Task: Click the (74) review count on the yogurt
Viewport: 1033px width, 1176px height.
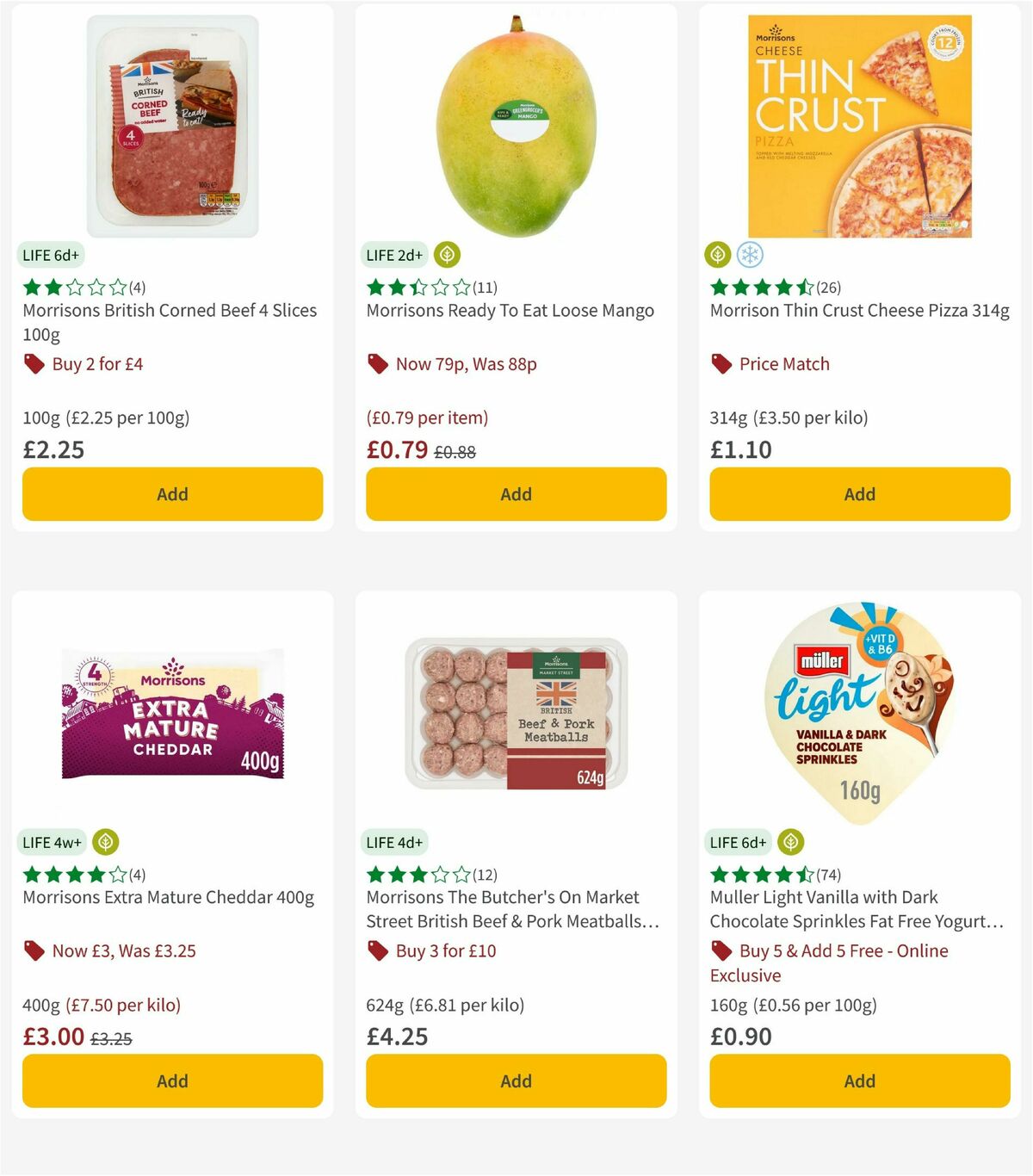Action: tap(829, 874)
